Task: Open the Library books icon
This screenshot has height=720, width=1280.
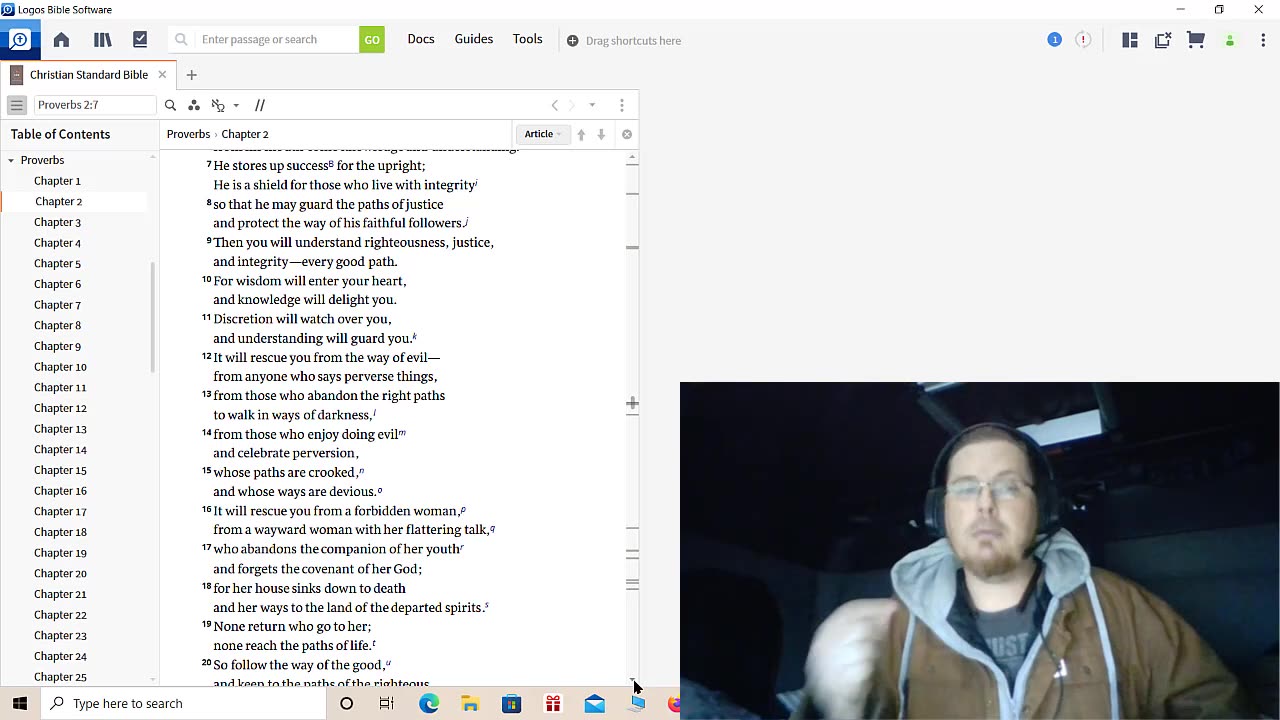Action: coord(102,40)
